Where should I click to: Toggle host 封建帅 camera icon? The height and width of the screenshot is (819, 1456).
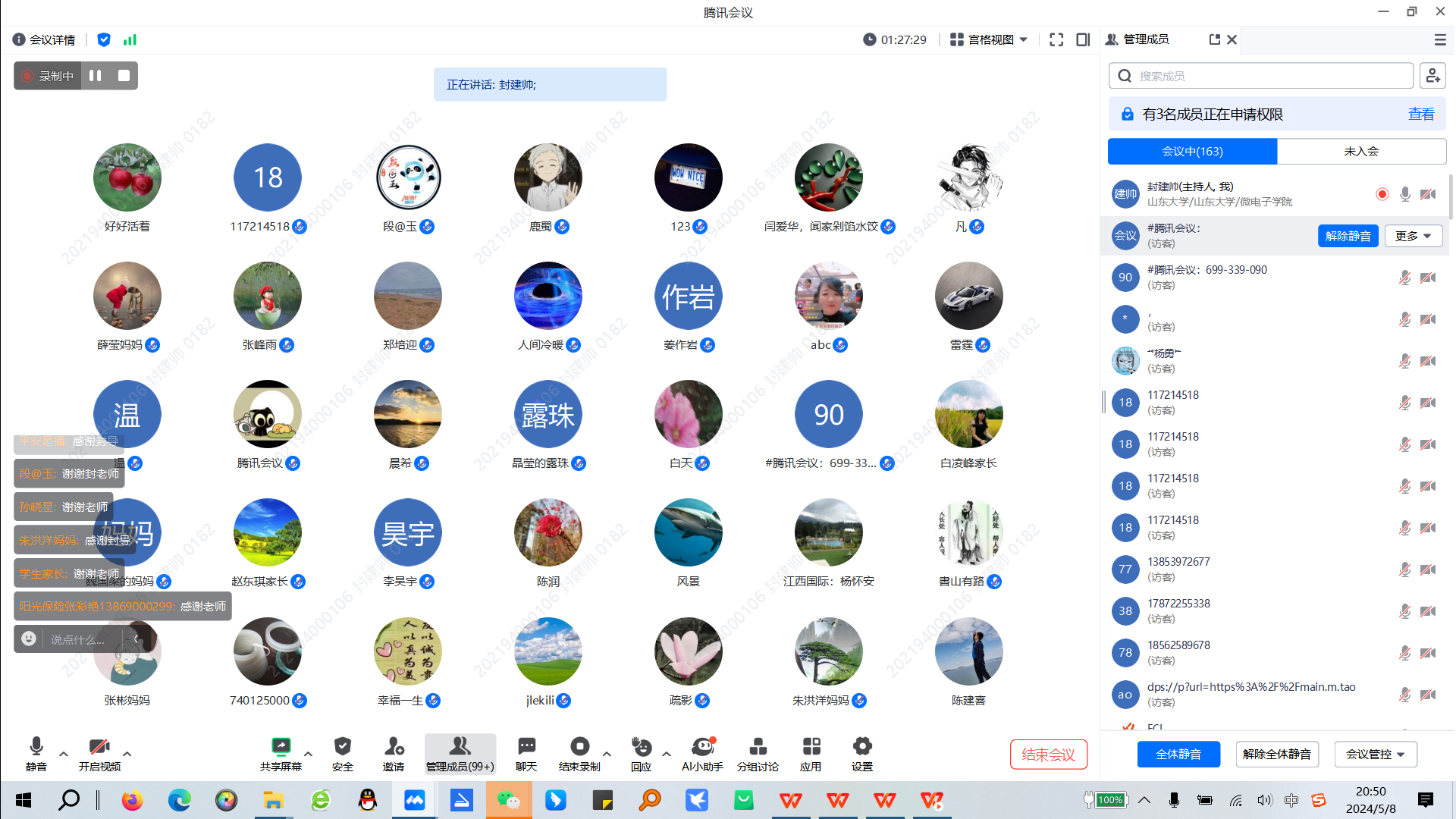pyautogui.click(x=1428, y=194)
